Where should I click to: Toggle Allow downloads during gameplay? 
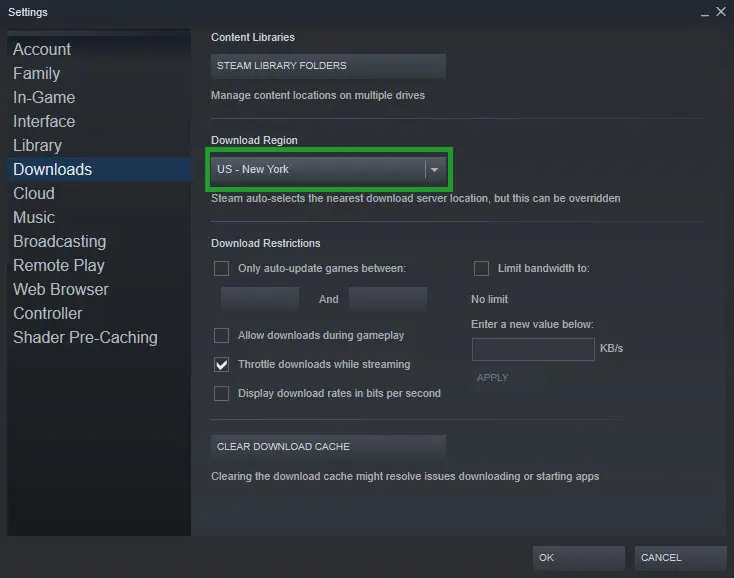[221, 336]
